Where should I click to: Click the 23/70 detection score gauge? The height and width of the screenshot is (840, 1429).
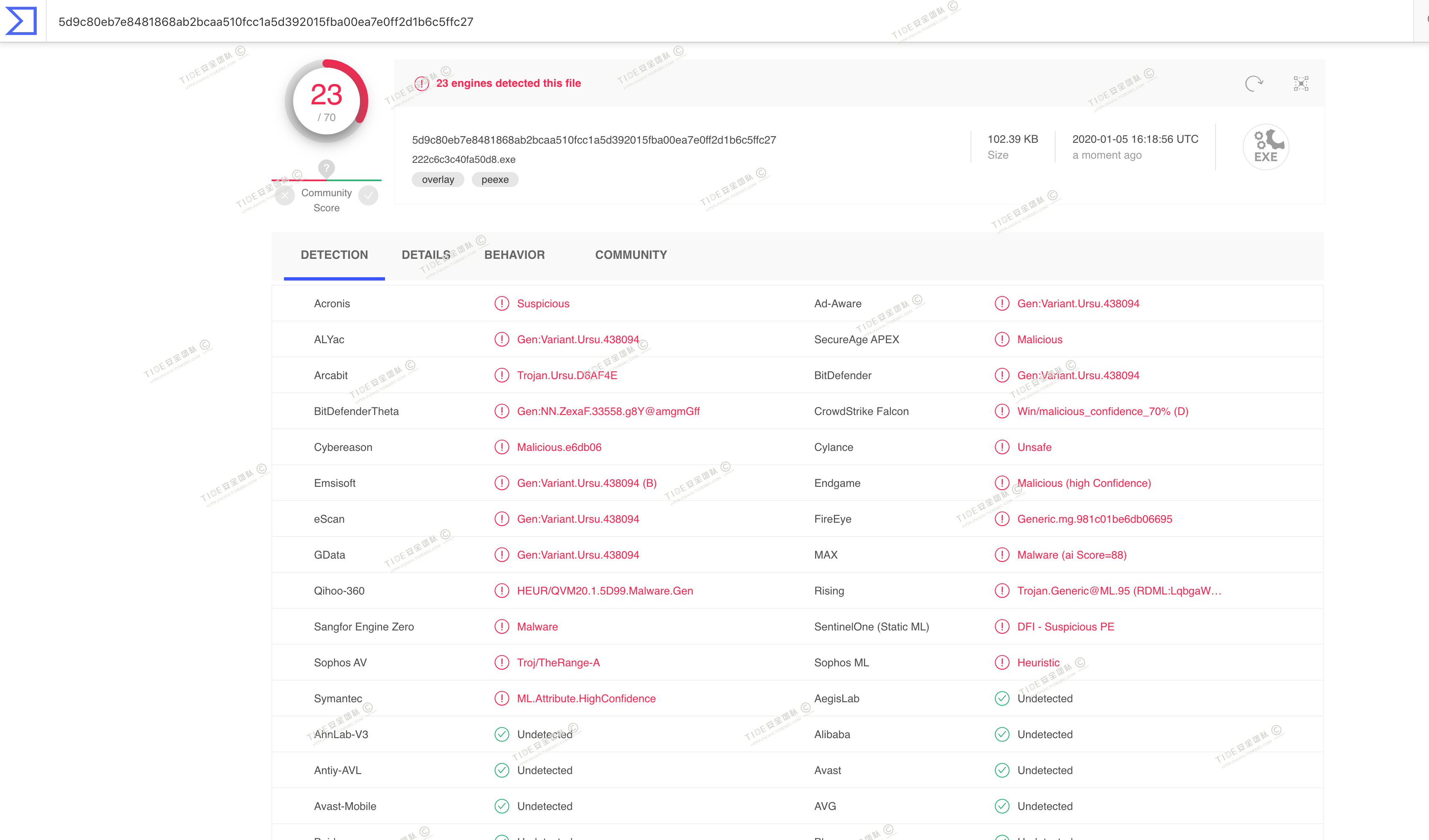pyautogui.click(x=326, y=101)
